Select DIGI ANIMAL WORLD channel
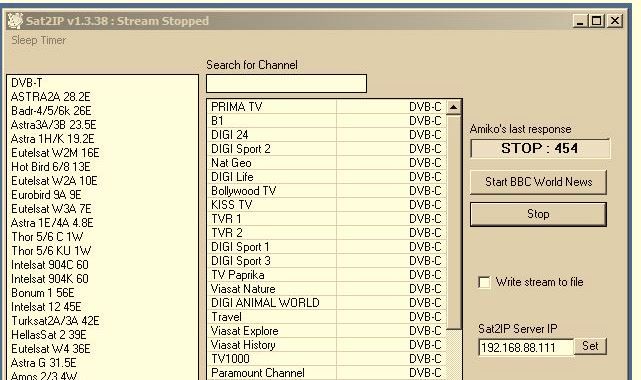Image resolution: width=641 pixels, height=380 pixels. click(x=327, y=303)
